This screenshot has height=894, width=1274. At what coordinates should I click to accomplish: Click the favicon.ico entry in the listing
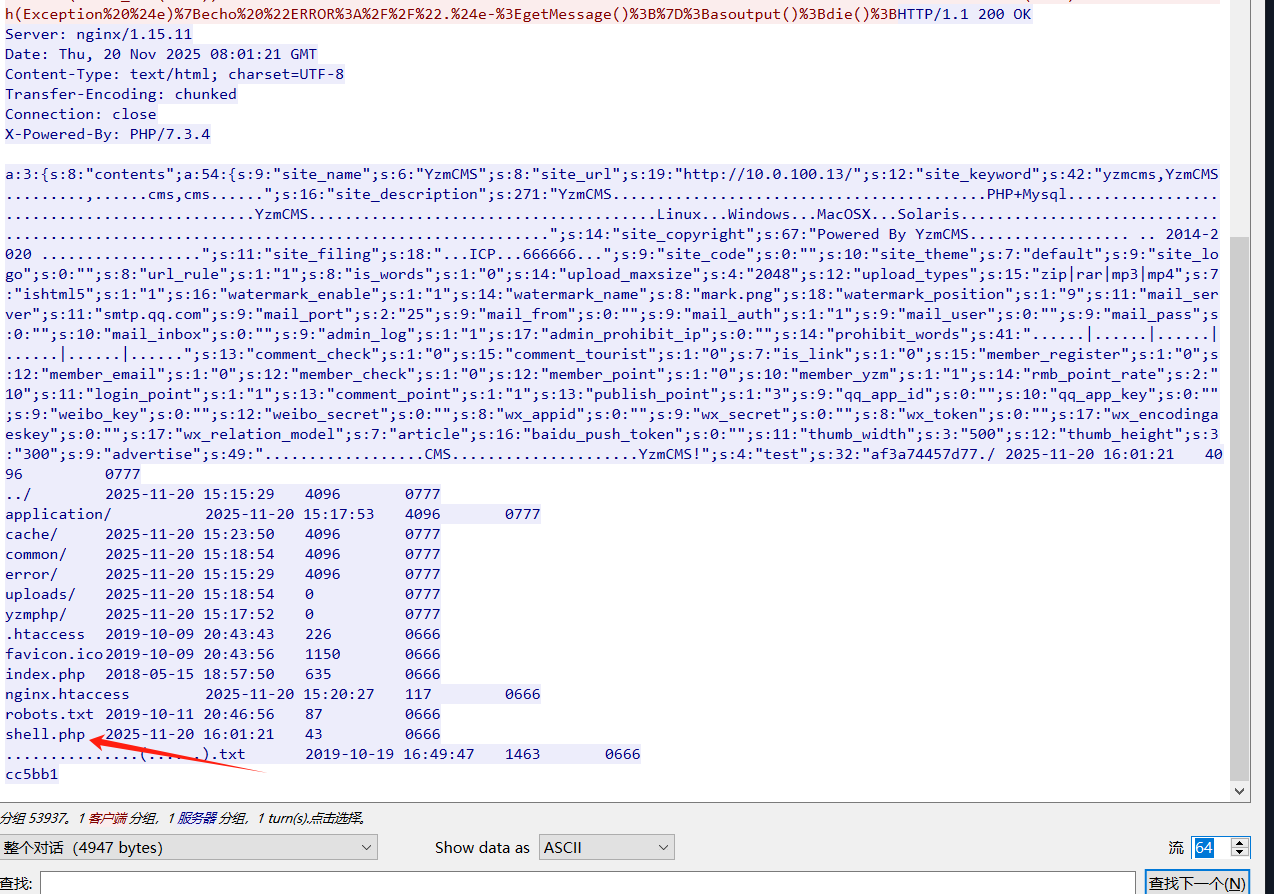click(54, 654)
